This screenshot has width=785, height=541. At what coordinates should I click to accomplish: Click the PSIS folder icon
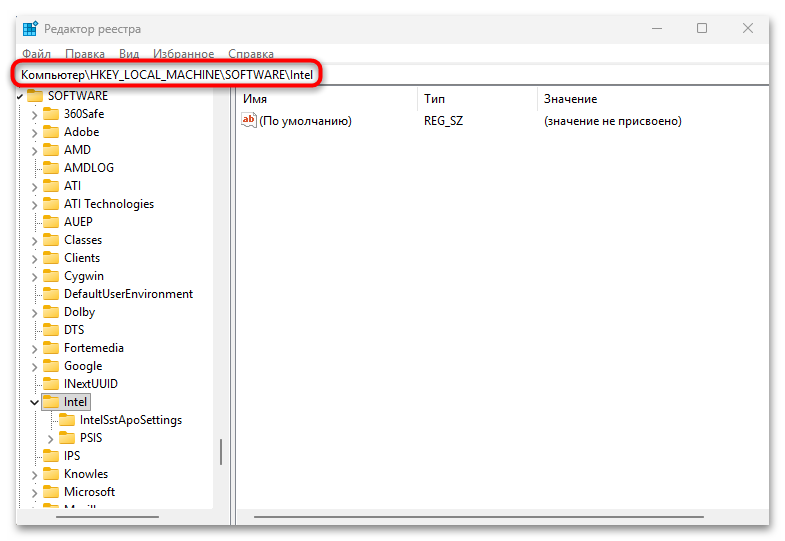pyautogui.click(x=67, y=438)
